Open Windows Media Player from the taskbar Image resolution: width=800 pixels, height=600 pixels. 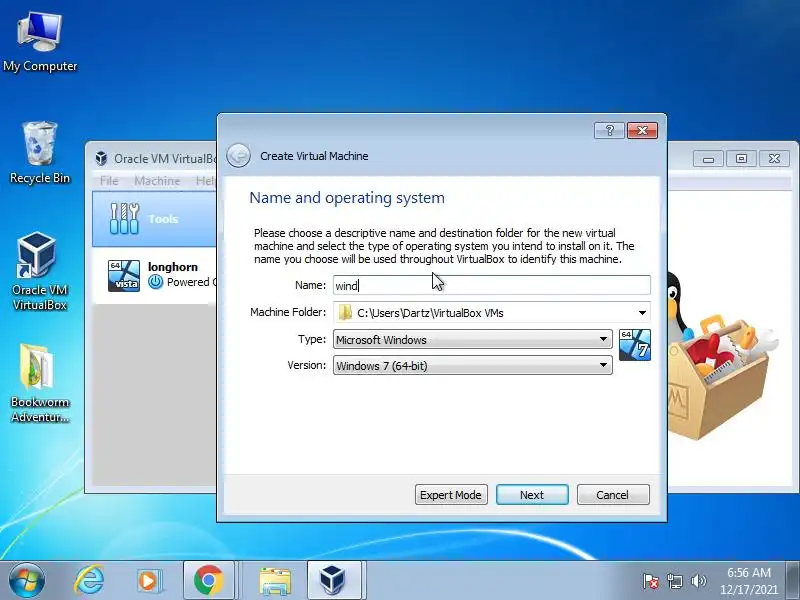(149, 581)
